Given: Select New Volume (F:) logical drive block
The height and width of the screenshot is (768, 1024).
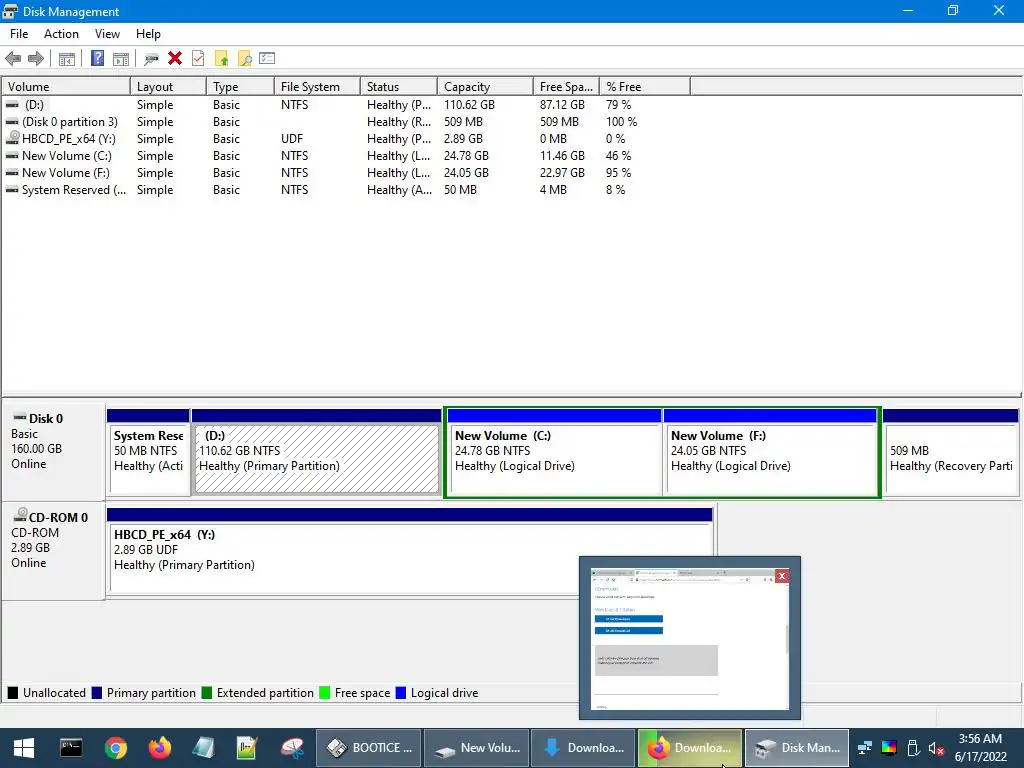Looking at the screenshot, I should coord(770,452).
